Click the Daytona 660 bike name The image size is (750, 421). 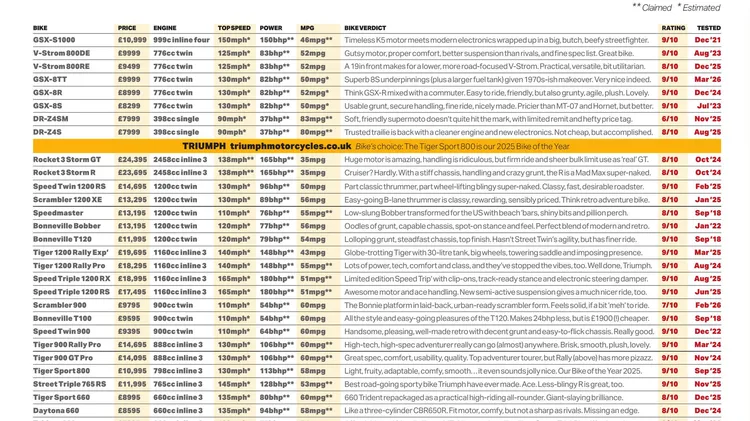tap(56, 411)
